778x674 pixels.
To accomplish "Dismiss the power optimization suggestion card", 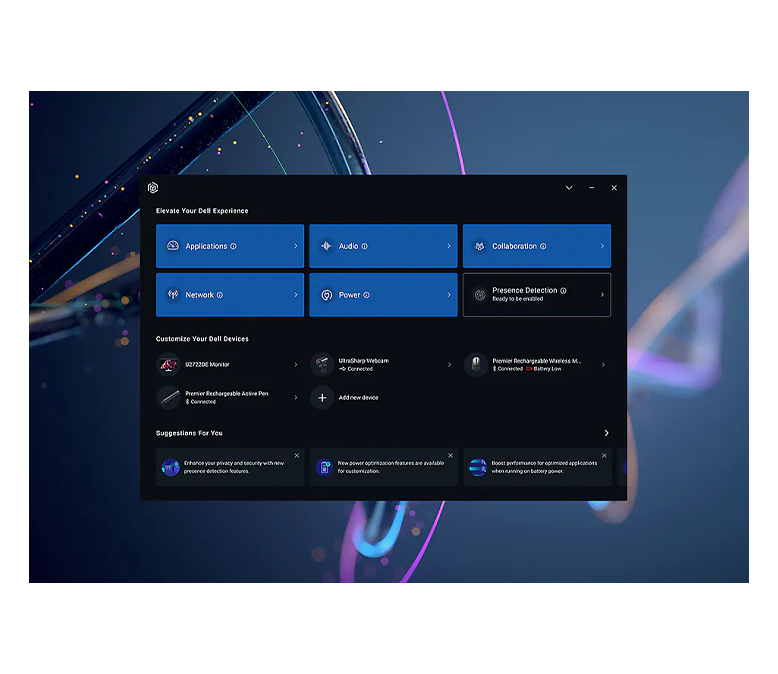I will 450,456.
